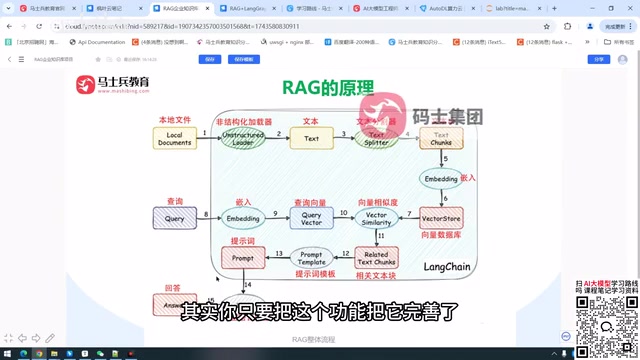Viewport: 640px width, 360px height.
Task: Open the browser tab search dropdown arrow
Action: coord(8,8)
